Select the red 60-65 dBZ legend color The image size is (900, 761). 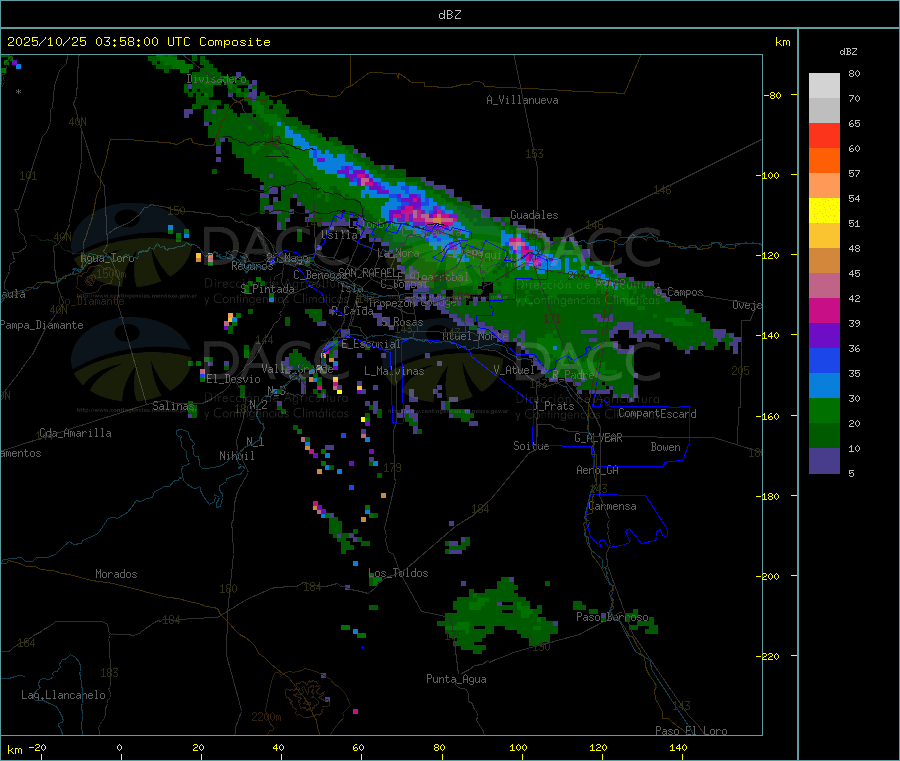(824, 136)
